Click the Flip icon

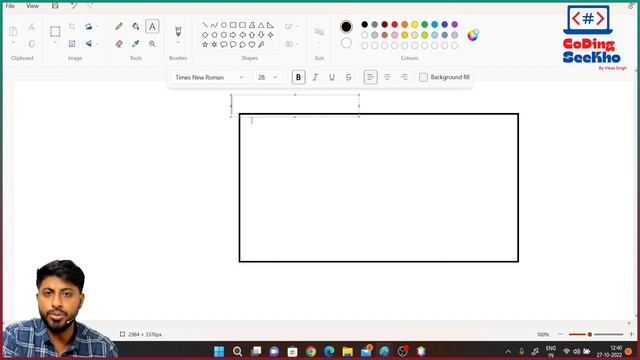point(89,44)
